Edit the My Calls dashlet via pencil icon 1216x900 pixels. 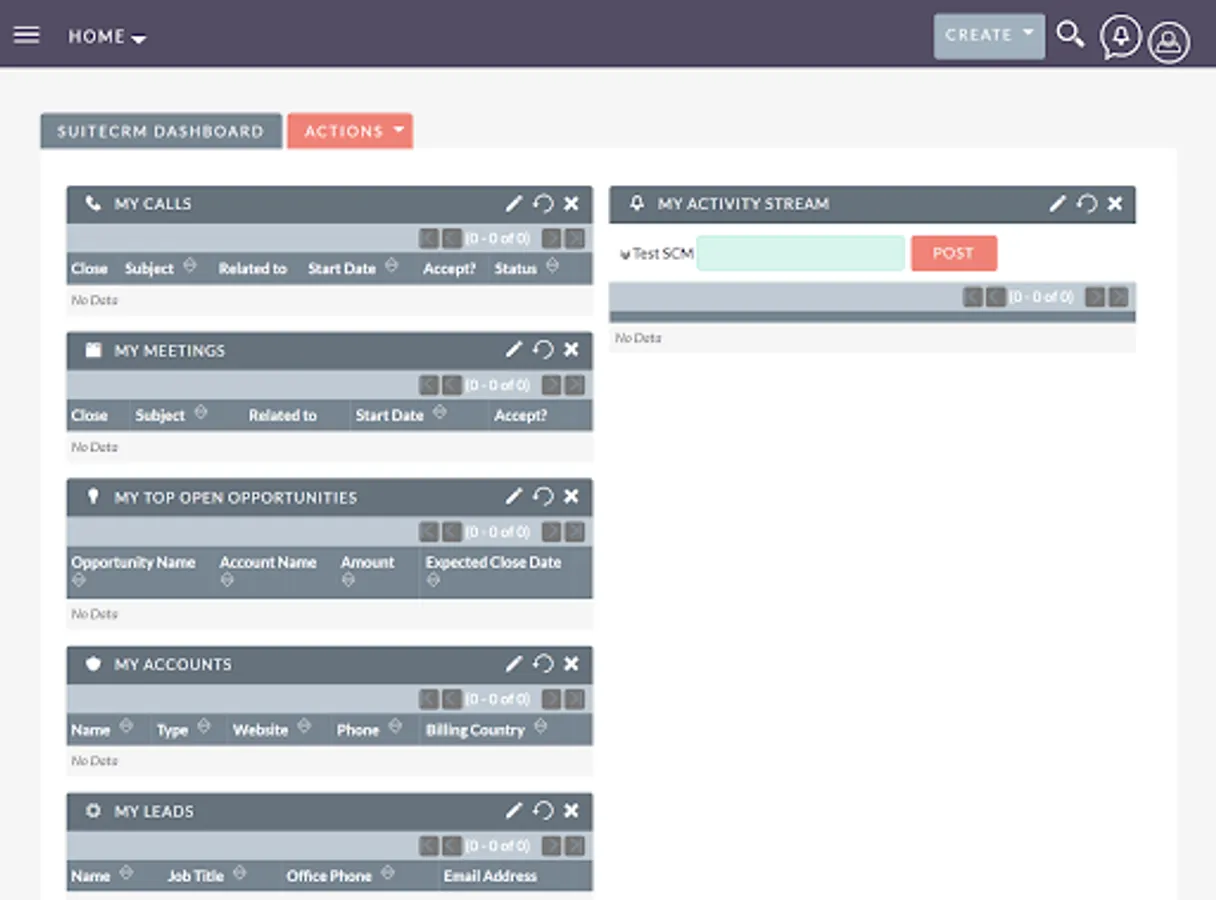click(x=514, y=203)
